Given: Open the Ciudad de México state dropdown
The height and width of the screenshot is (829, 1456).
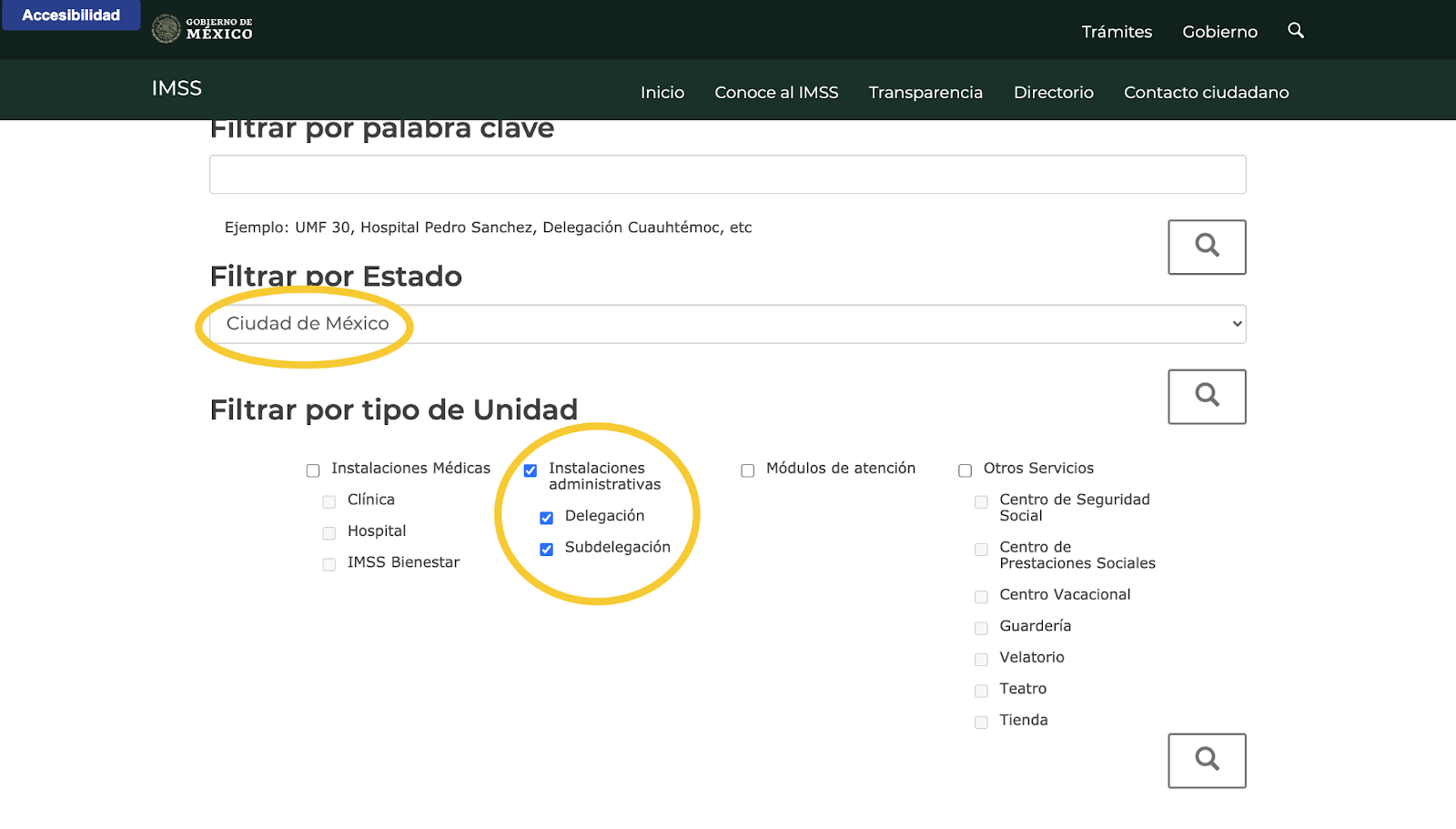Looking at the screenshot, I should pyautogui.click(x=726, y=324).
